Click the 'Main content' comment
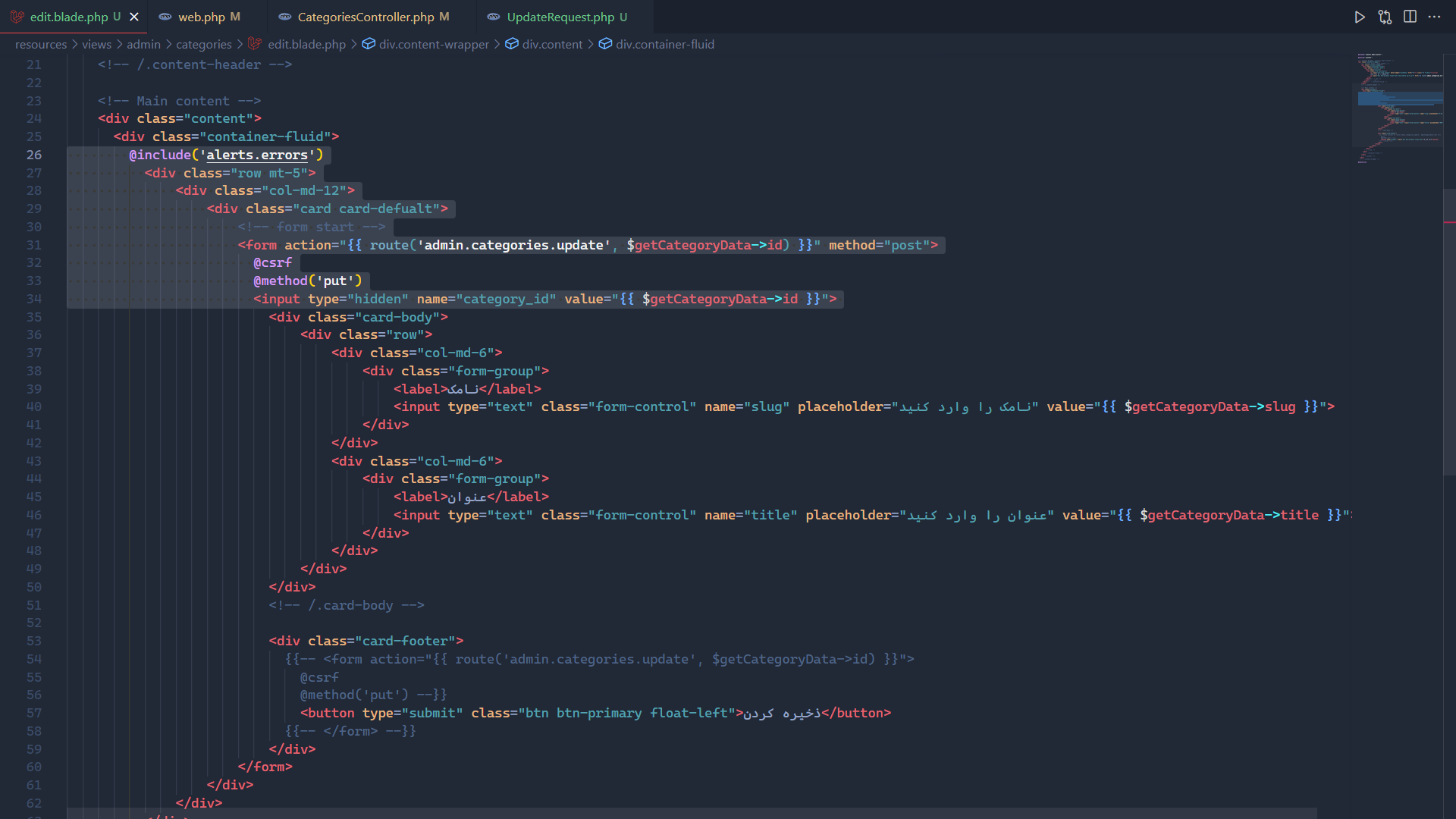 pyautogui.click(x=179, y=101)
